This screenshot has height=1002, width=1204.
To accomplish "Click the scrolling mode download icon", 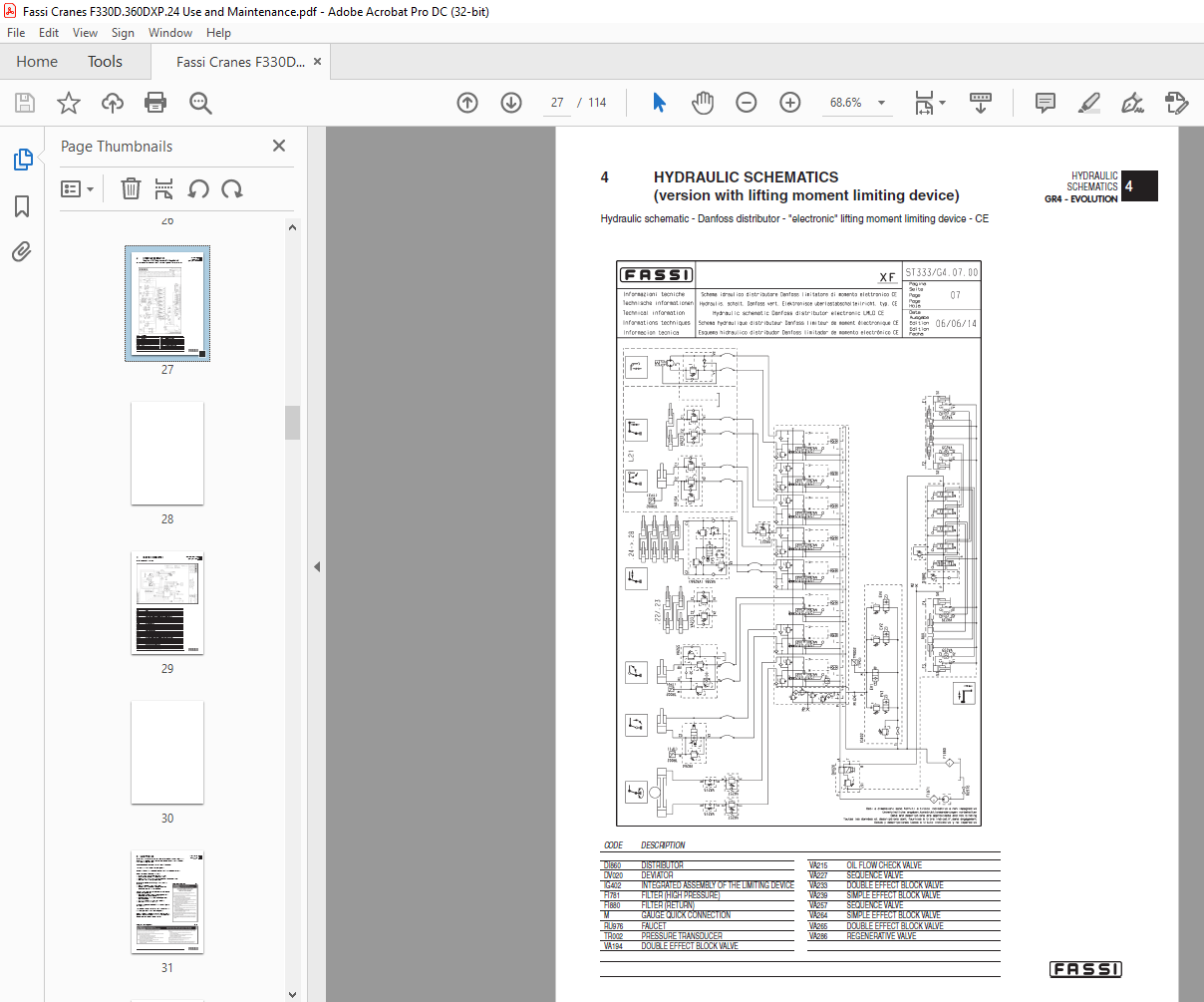I will (x=981, y=103).
